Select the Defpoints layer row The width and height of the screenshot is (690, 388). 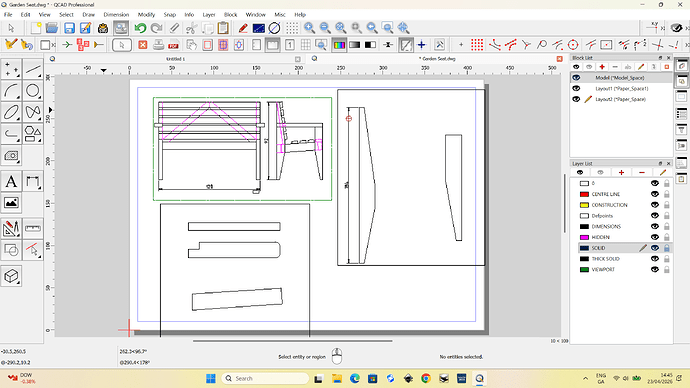coord(621,216)
